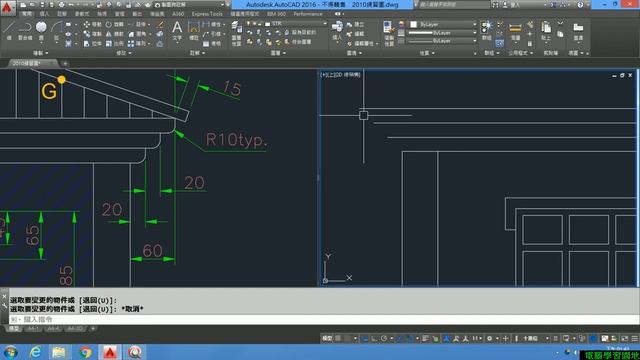Screen dimensions: 640x360
Task: Toggle hardware acceleration blue circle icon
Action: pos(593,338)
